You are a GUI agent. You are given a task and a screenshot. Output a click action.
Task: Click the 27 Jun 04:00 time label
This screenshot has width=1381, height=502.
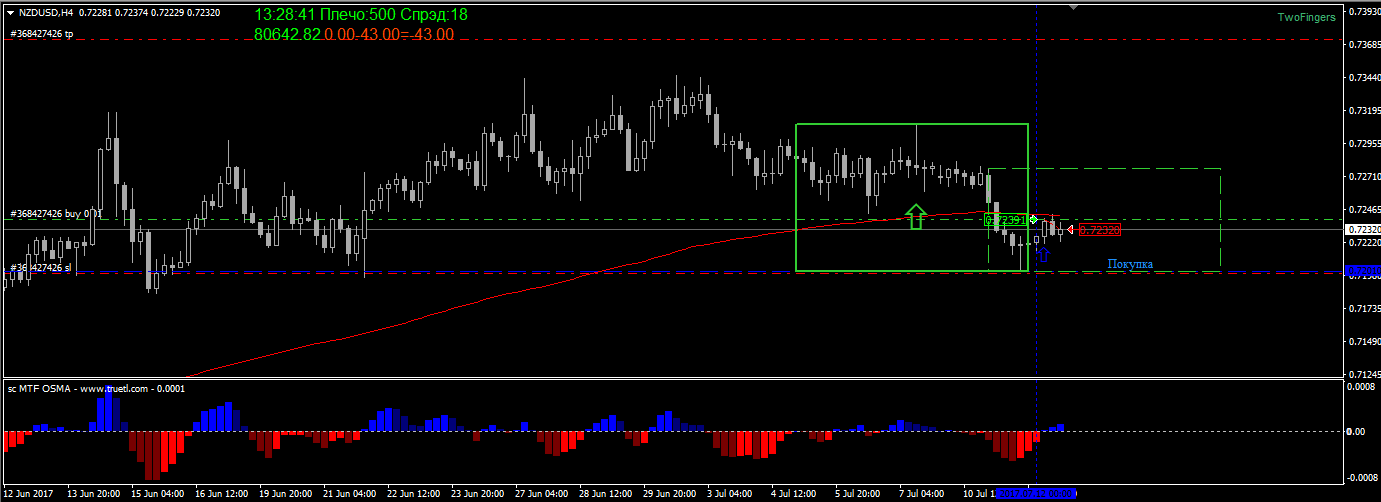tap(542, 494)
